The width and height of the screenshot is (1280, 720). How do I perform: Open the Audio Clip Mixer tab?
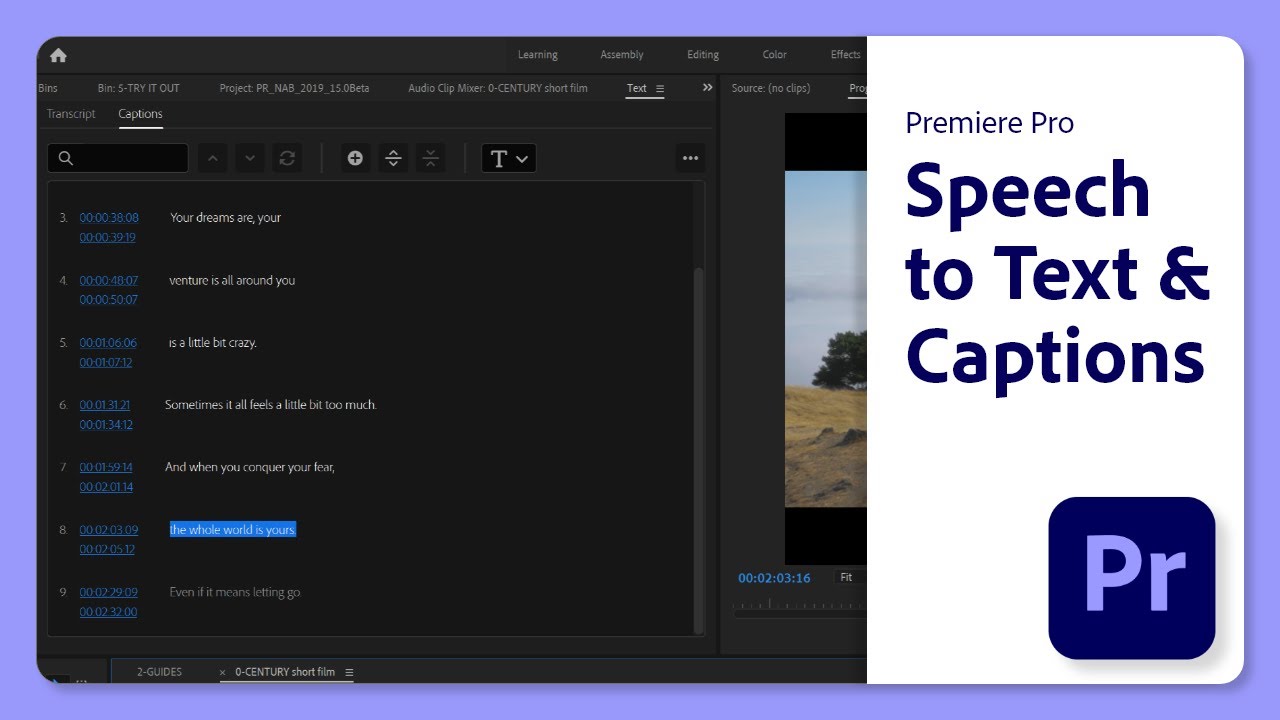tap(498, 88)
